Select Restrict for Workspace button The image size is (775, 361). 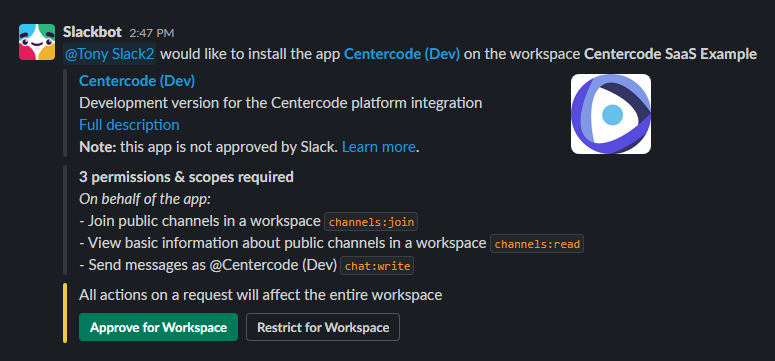(323, 327)
